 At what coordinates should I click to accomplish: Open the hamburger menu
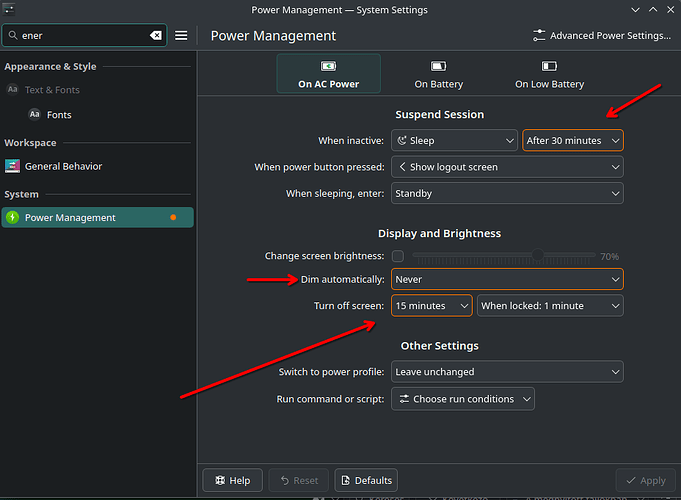click(181, 36)
